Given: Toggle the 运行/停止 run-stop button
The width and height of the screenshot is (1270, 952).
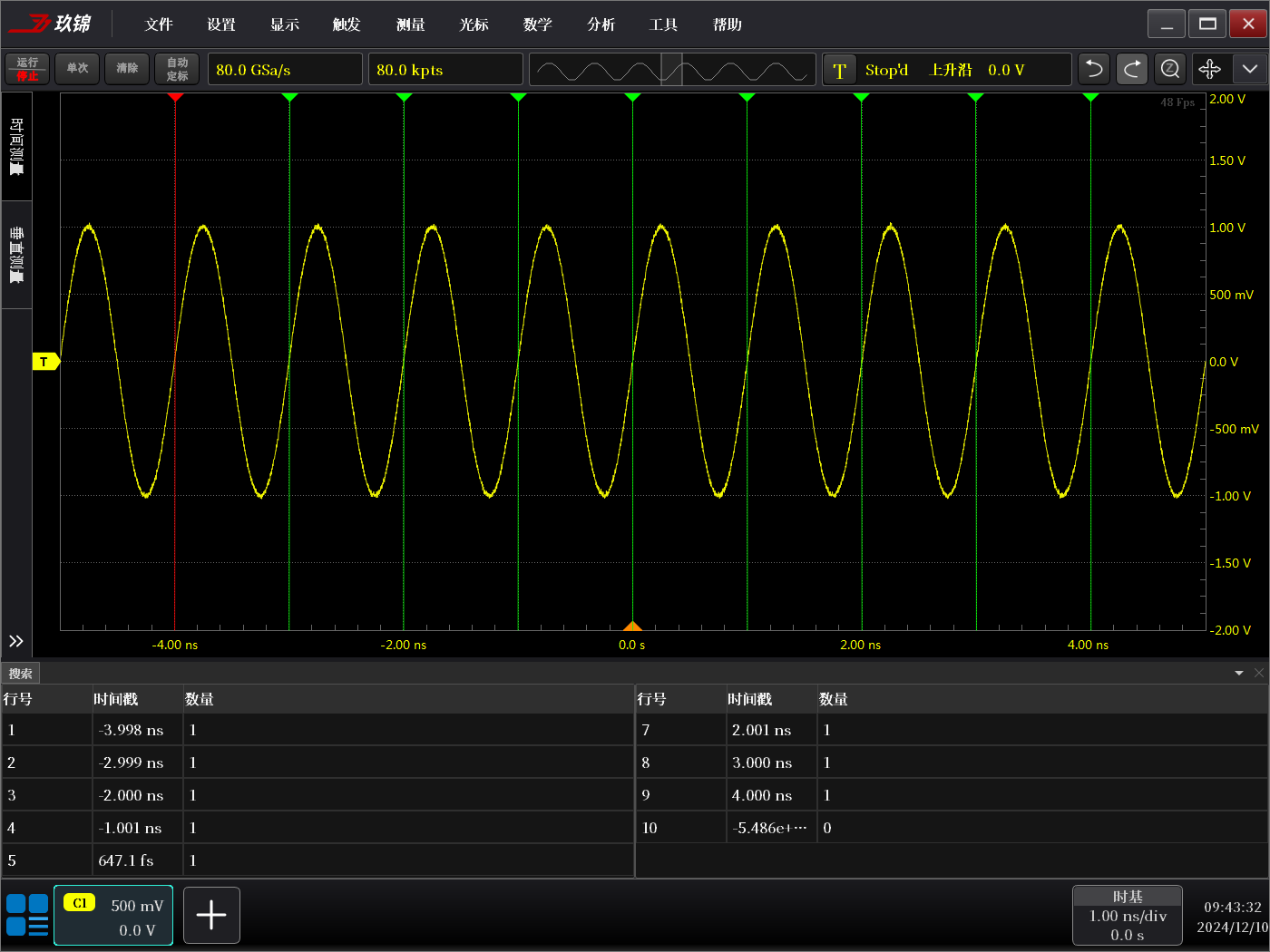Looking at the screenshot, I should 27,69.
